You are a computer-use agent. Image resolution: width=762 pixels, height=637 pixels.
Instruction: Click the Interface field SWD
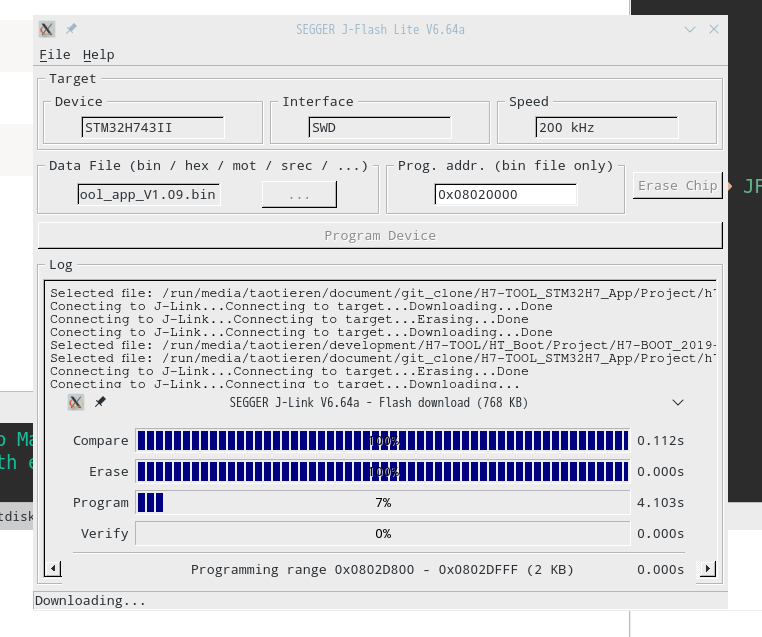click(x=380, y=127)
